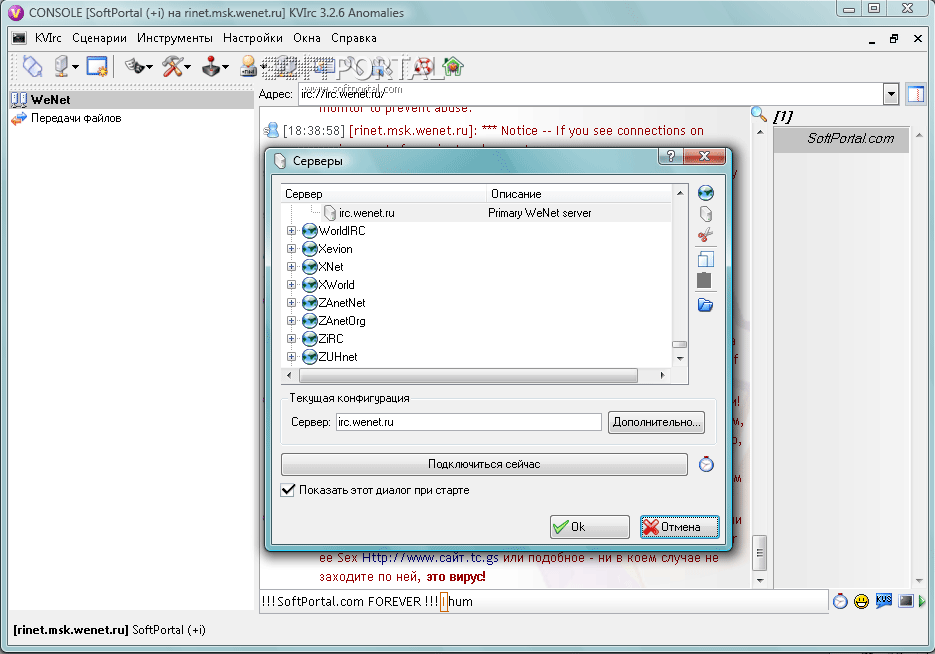The width and height of the screenshot is (935, 654).
Task: Click the blue folder import icon
Action: [x=705, y=305]
